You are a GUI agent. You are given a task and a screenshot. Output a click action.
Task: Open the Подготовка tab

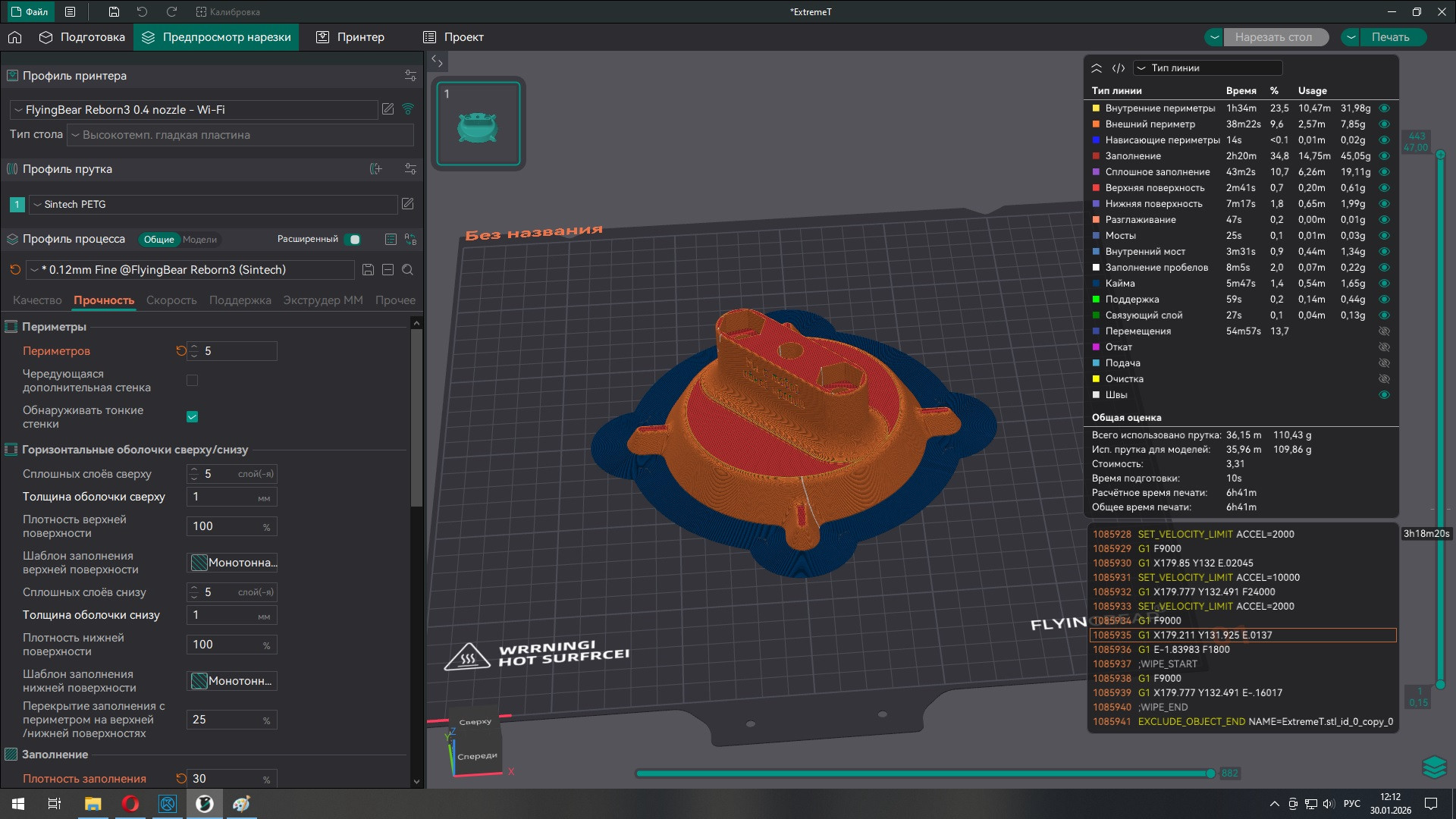click(x=82, y=37)
